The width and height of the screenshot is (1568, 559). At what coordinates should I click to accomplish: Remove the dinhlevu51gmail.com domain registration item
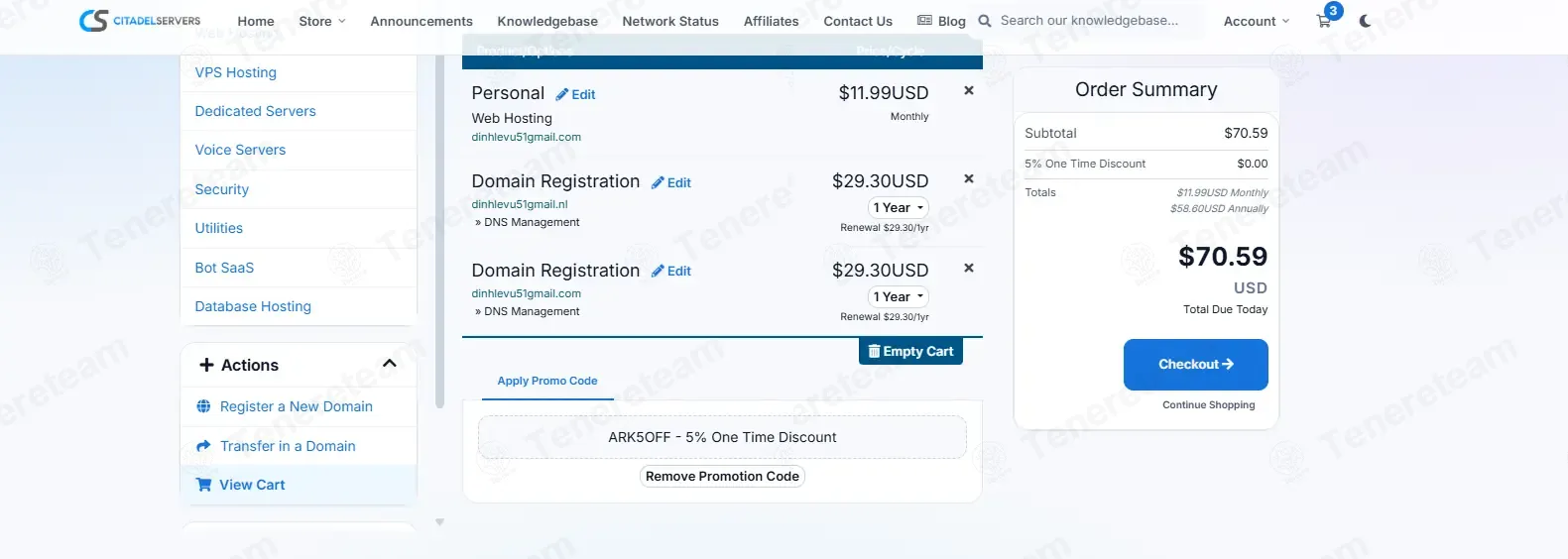[x=969, y=268]
